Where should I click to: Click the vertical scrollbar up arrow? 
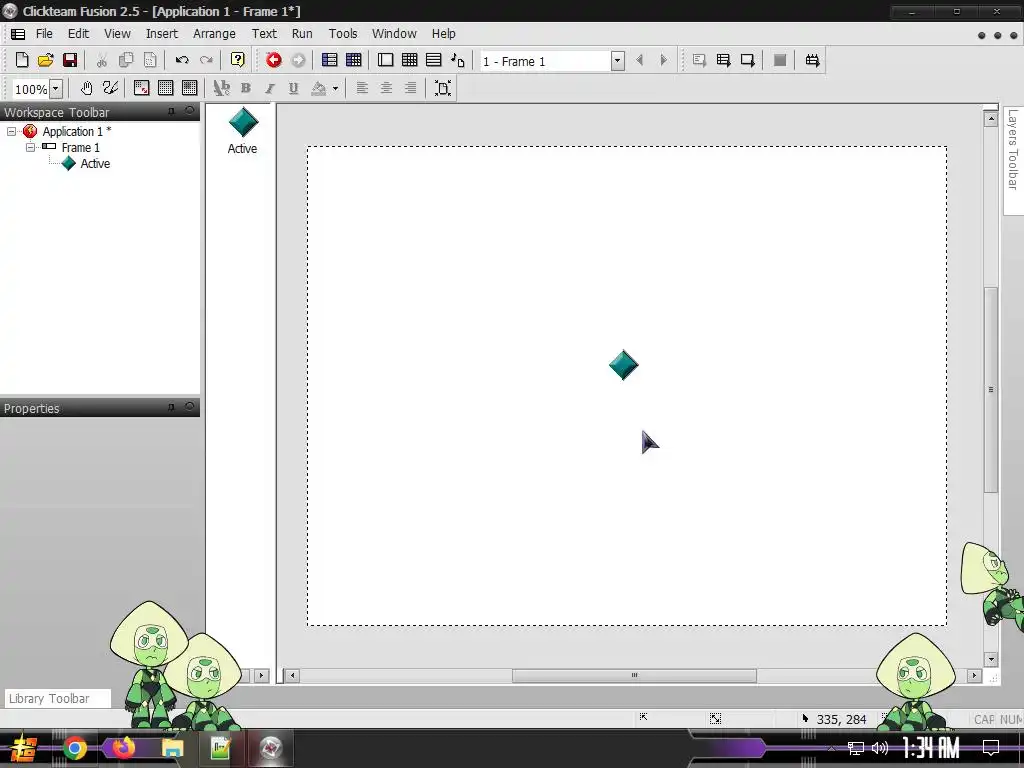991,119
